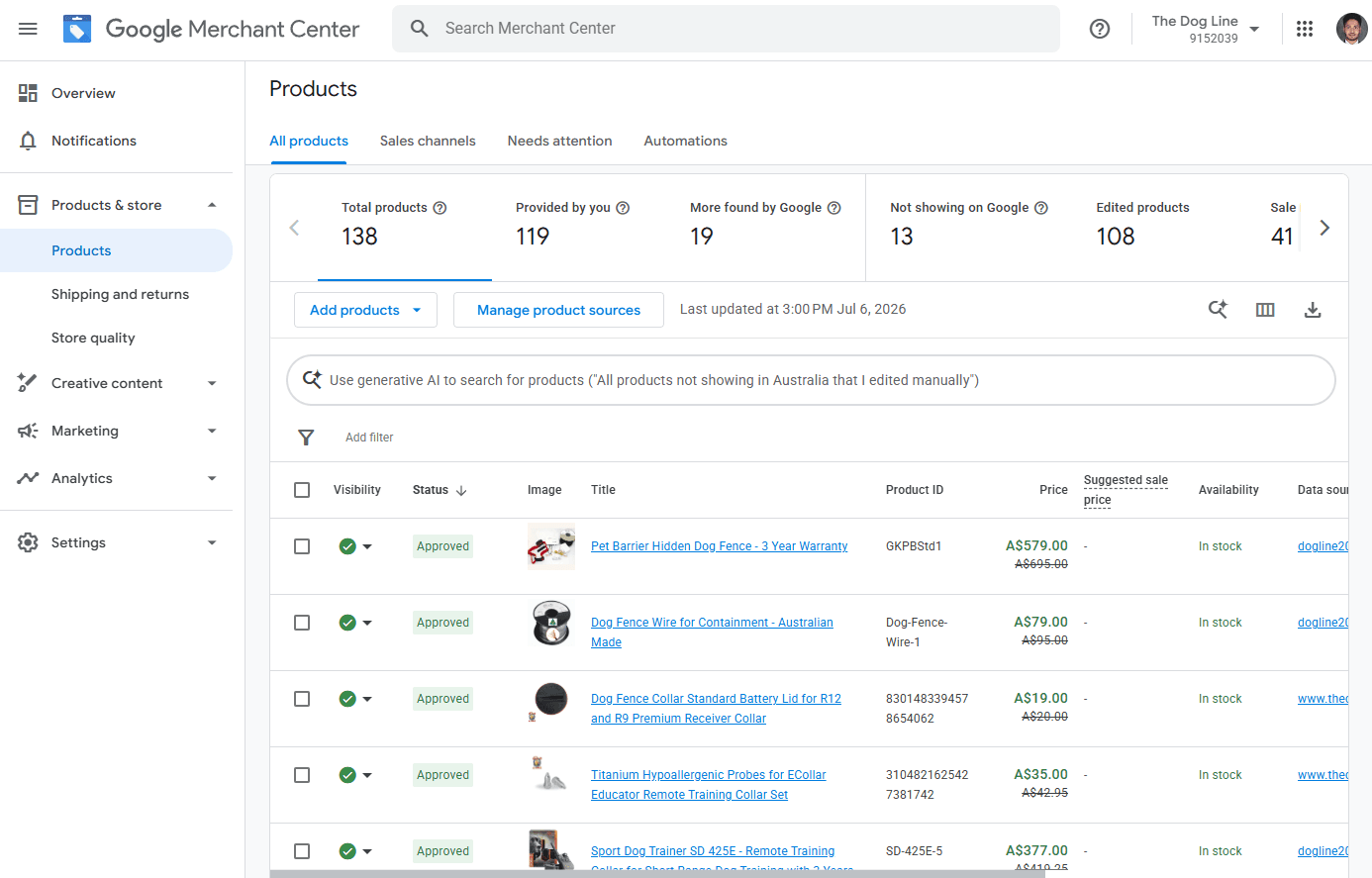Expand the Settings section
The image size is (1372, 878).
(x=212, y=542)
